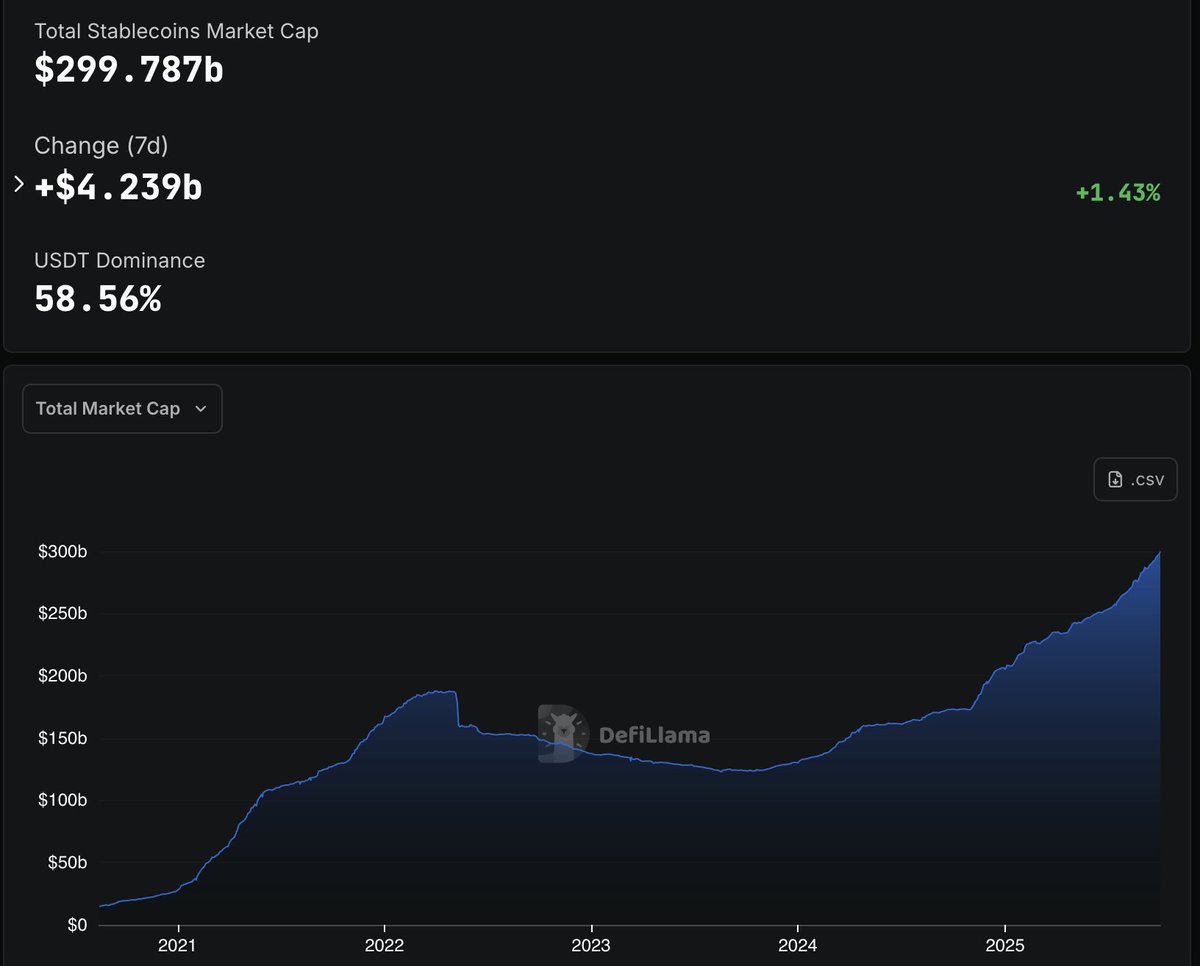Click the 2024 x-axis label
1200x966 pixels.
tap(797, 944)
